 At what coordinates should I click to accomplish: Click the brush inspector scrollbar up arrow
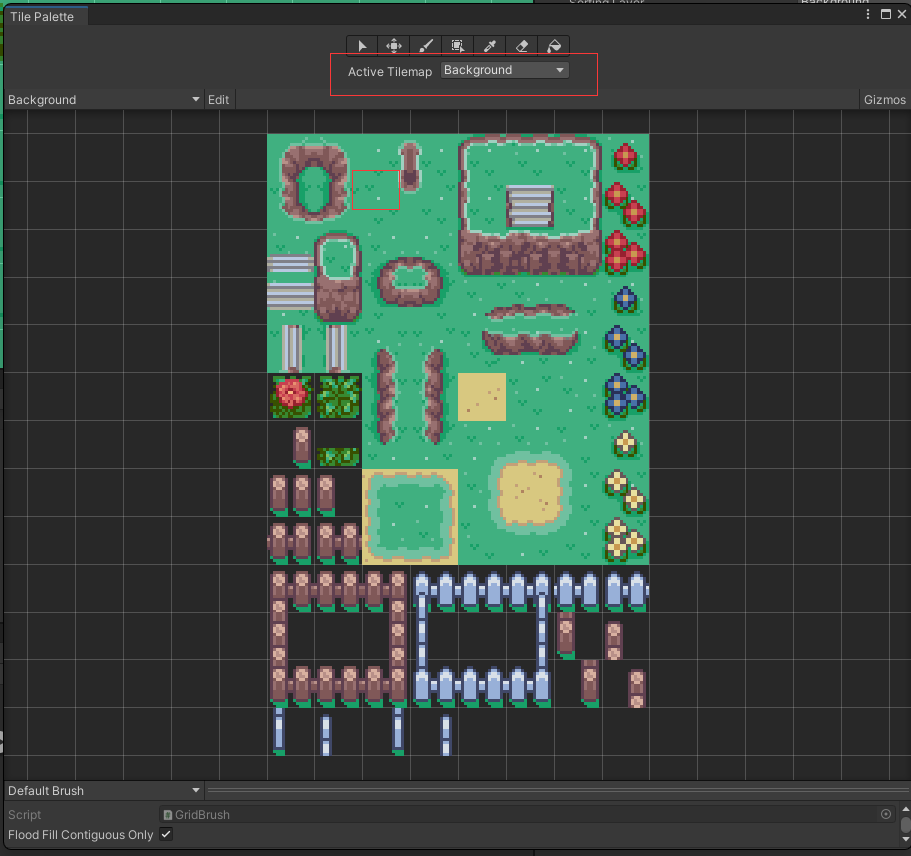tap(905, 810)
